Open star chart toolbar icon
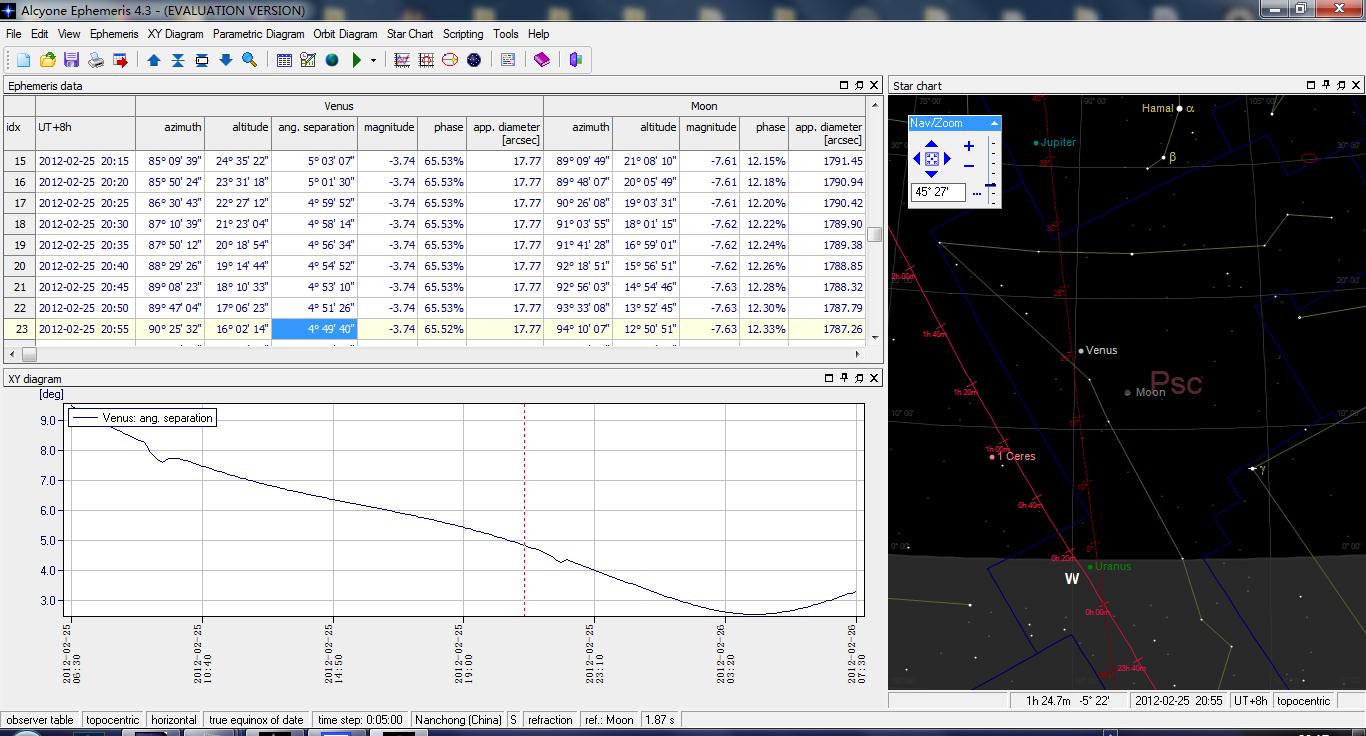The width and height of the screenshot is (1366, 736). [474, 60]
